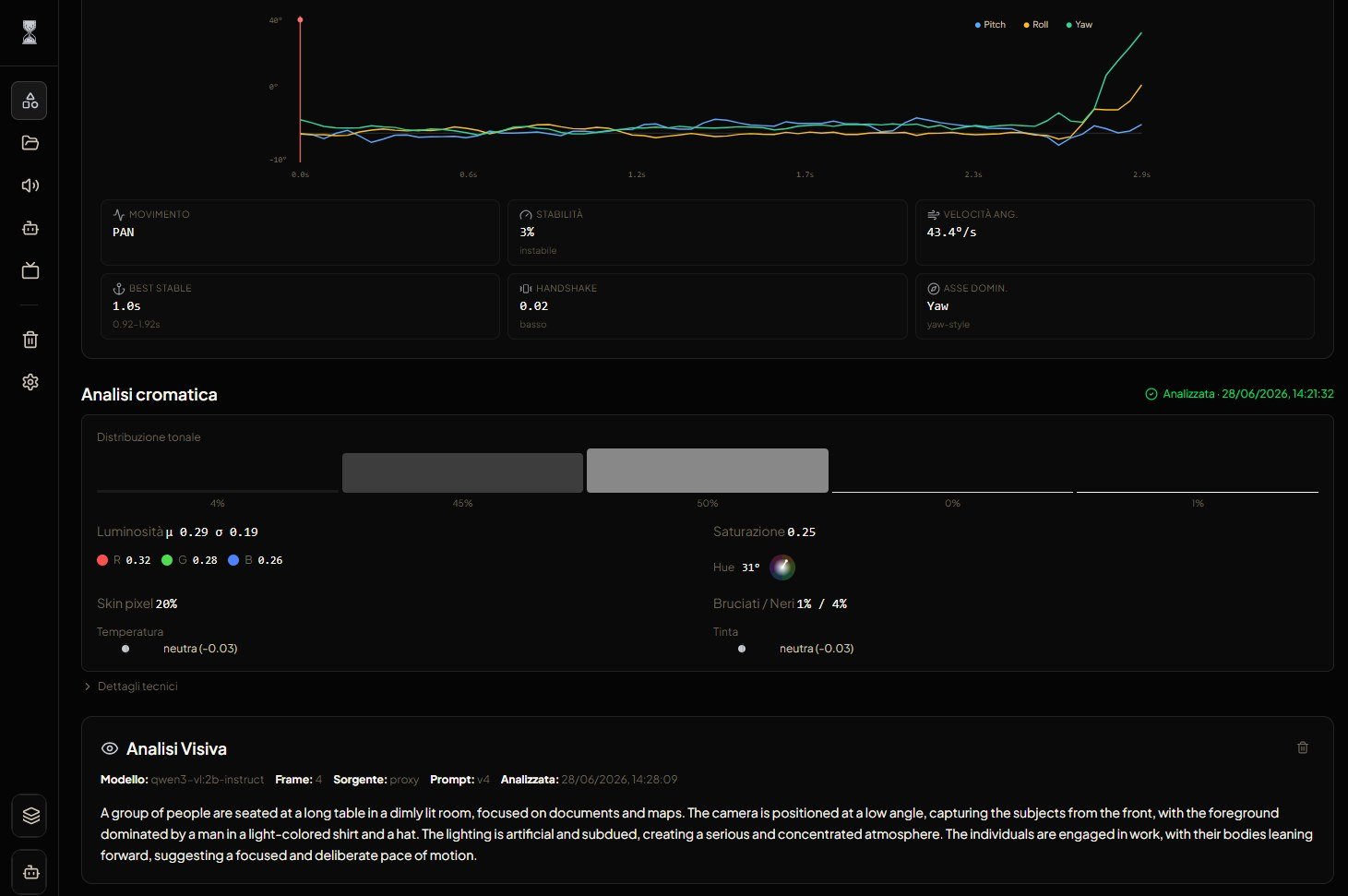Click the Temperatura slider dot
This screenshot has width=1348, height=896.
click(125, 649)
